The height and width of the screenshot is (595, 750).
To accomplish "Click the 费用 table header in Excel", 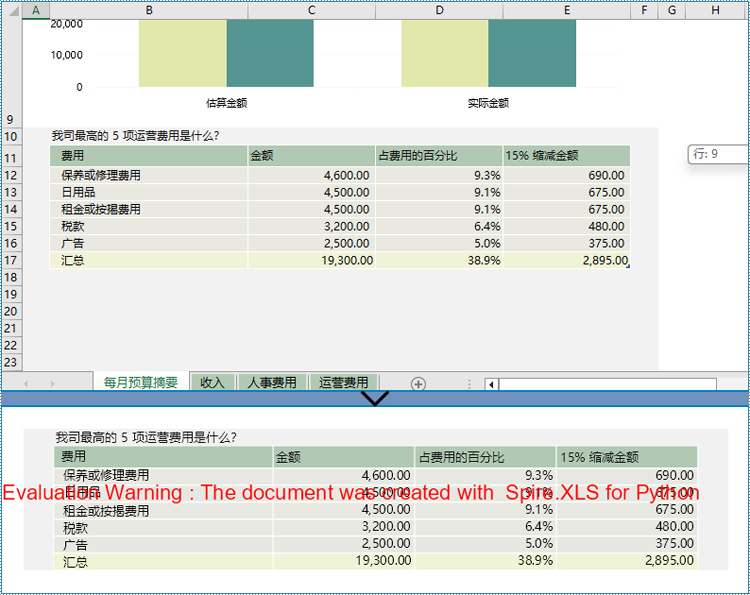I will click(149, 155).
